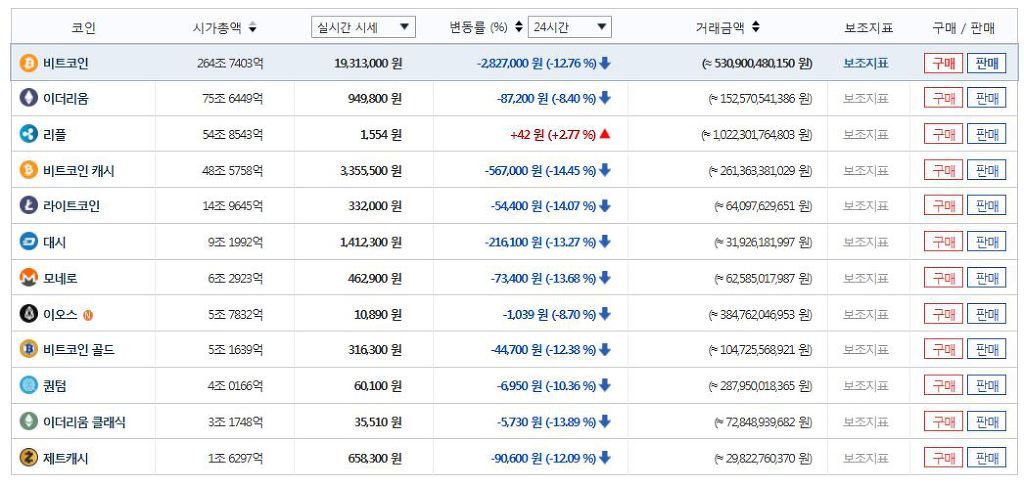Click 판매 in the 제트캐시 row
The image size is (1024, 487).
[986, 458]
